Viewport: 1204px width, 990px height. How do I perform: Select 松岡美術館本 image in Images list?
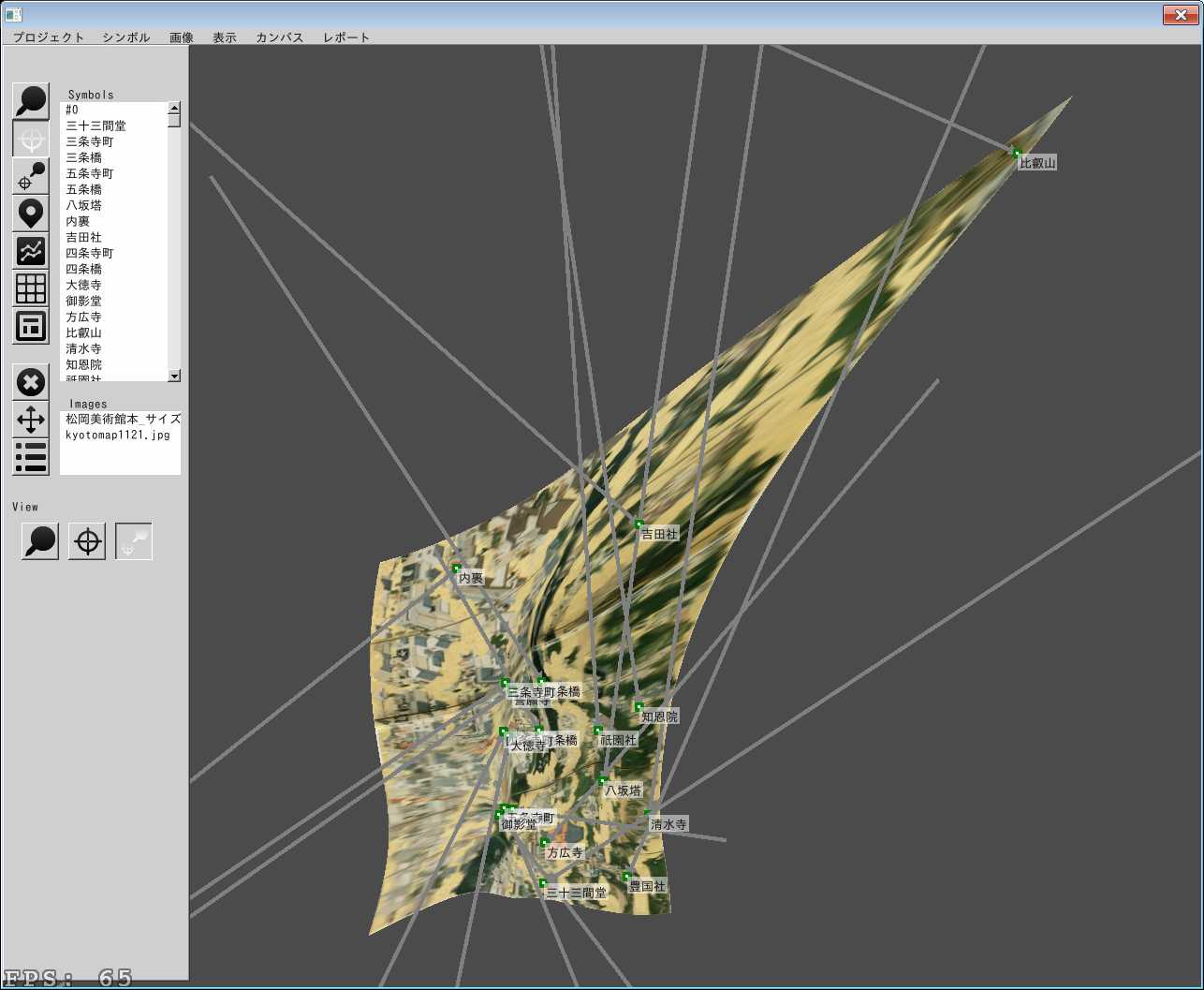tap(121, 419)
